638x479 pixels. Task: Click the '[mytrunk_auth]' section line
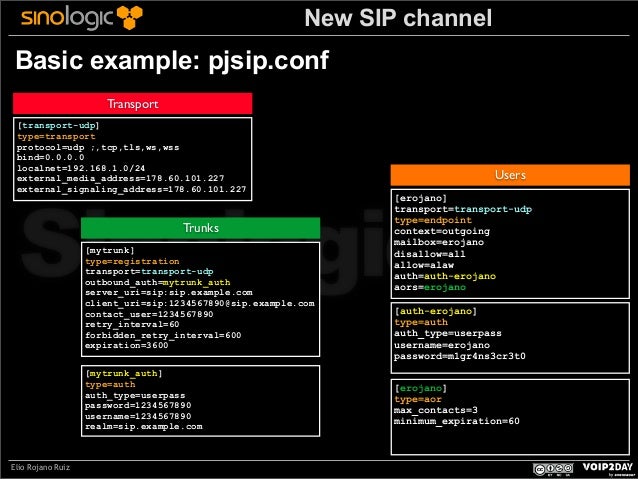pos(124,373)
